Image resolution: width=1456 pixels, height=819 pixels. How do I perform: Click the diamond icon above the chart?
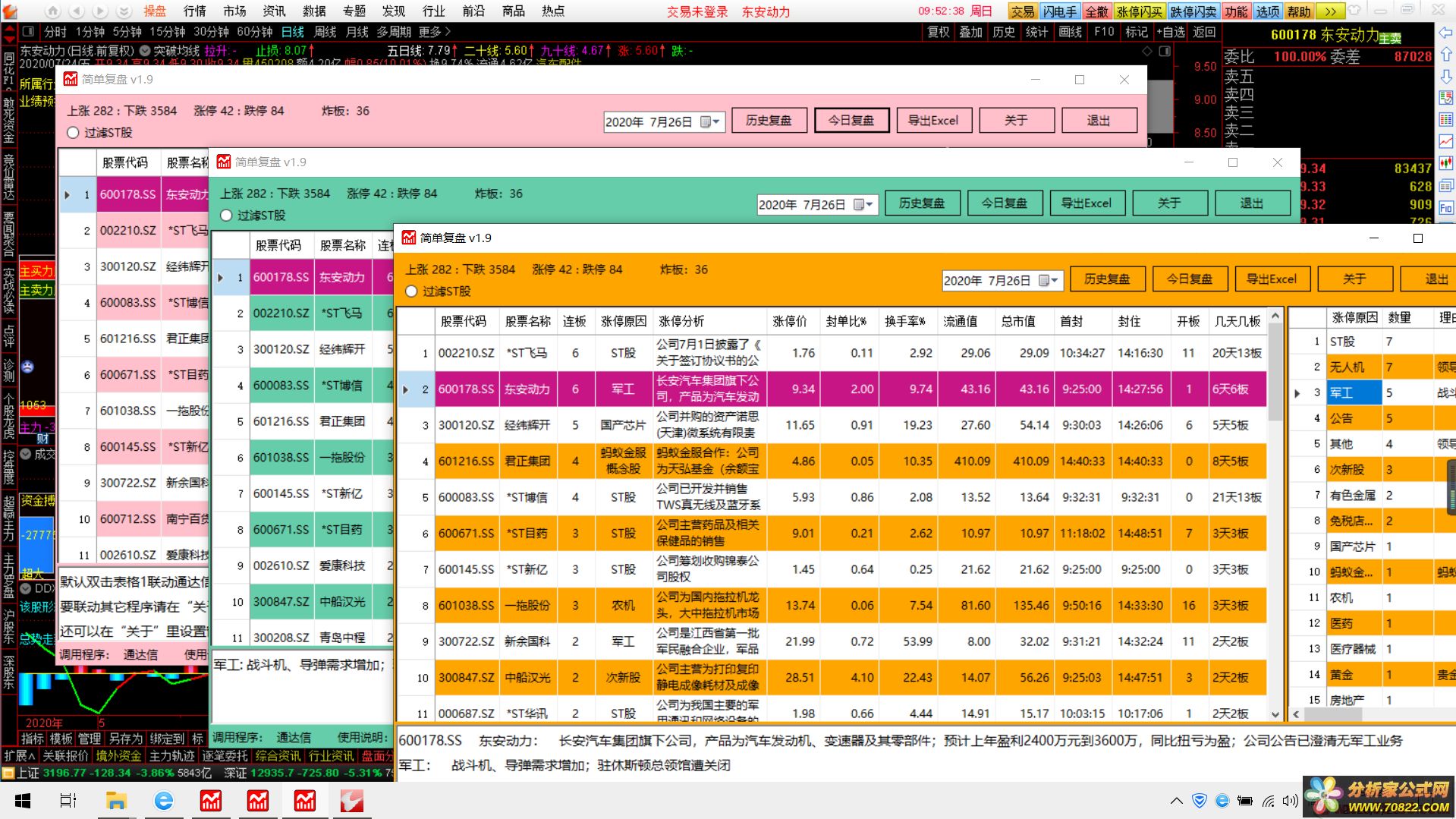(1147, 51)
